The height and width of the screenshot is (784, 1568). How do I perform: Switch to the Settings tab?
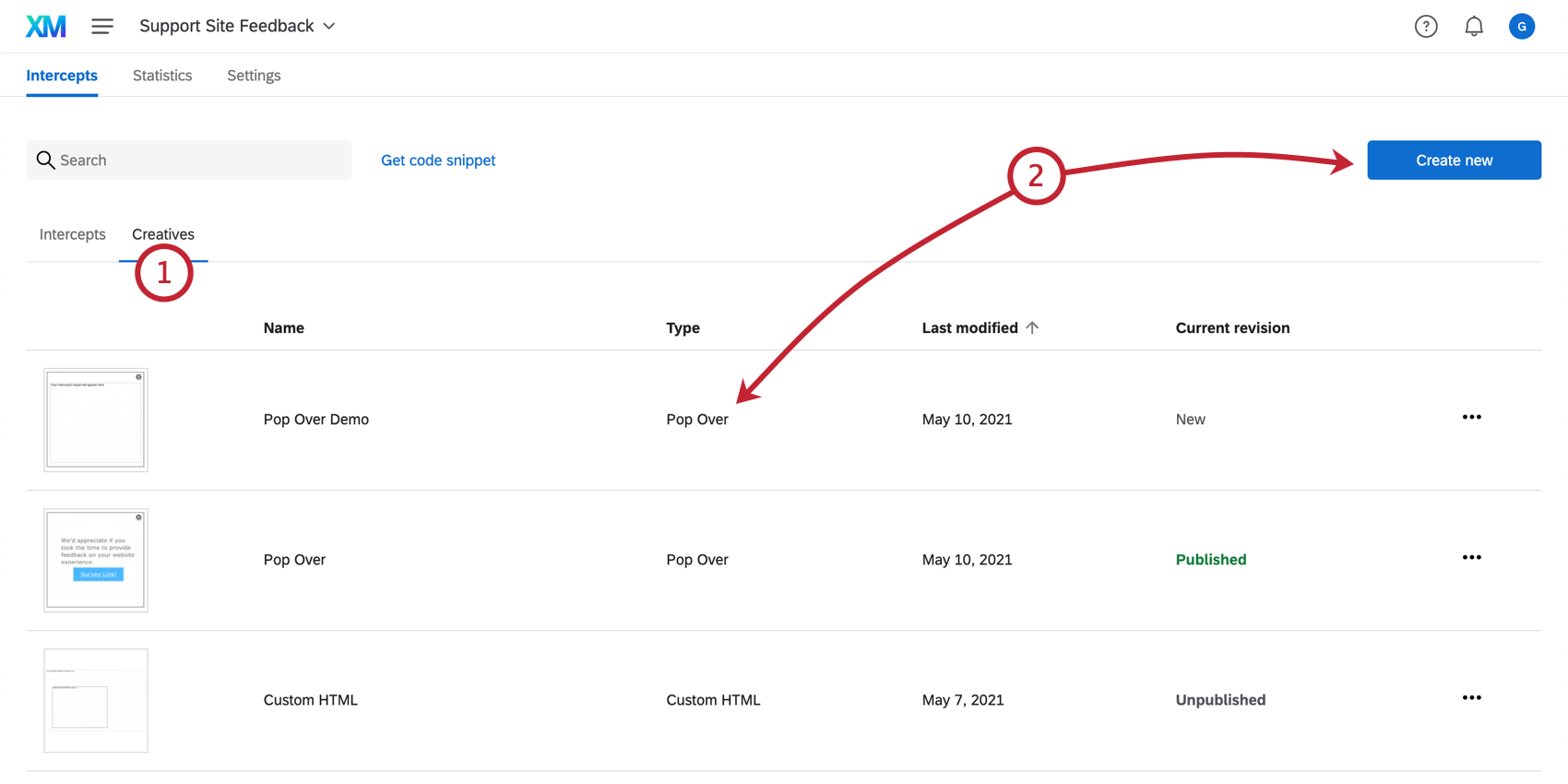click(254, 76)
